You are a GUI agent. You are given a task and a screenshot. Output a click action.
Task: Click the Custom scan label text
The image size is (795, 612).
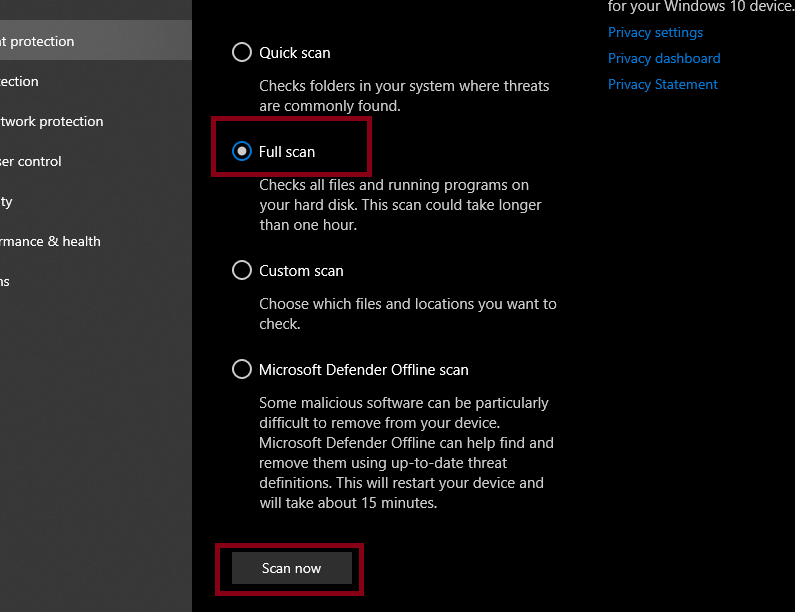[x=301, y=271]
